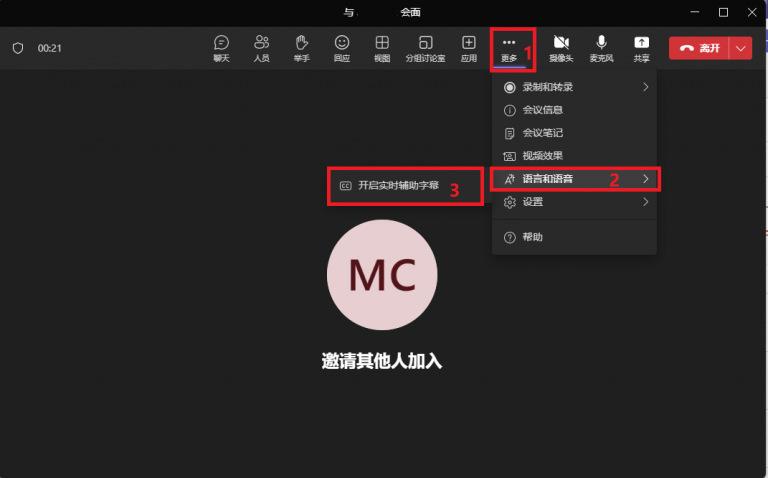Click the red 离开 leave button
The width and height of the screenshot is (768, 478).
[x=699, y=48]
